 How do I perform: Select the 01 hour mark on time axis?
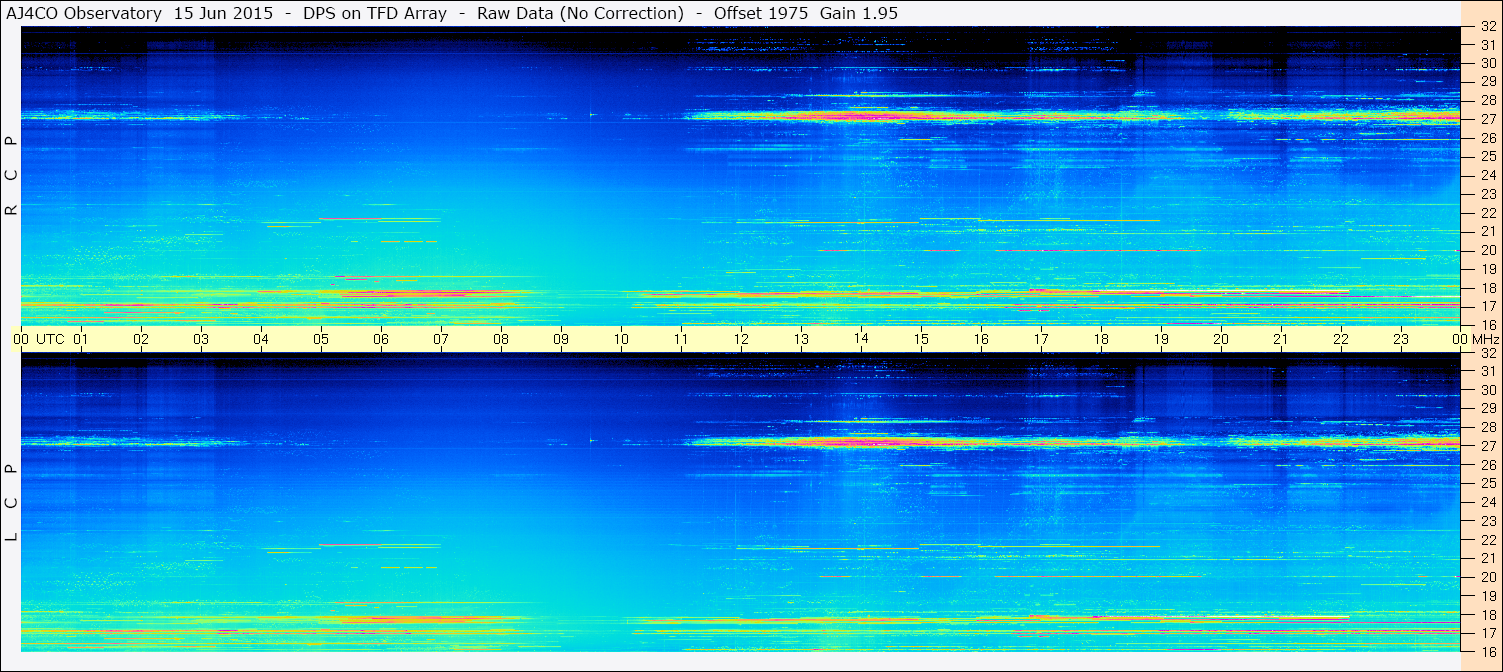point(81,339)
